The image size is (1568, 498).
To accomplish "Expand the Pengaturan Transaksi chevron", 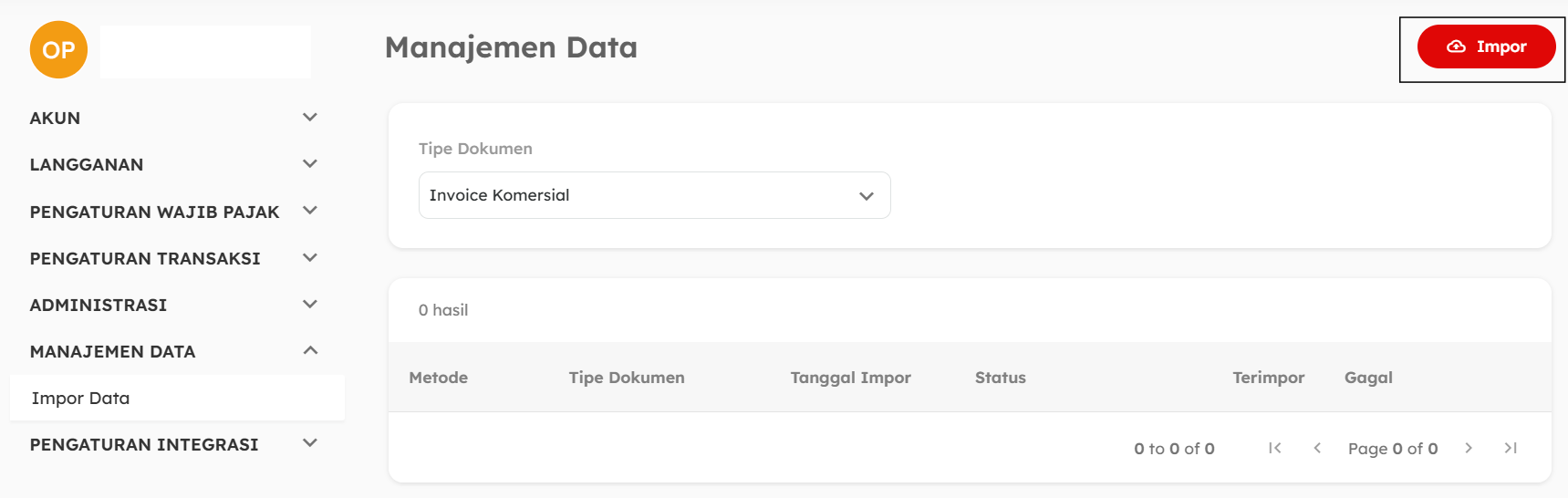I will coord(310,258).
